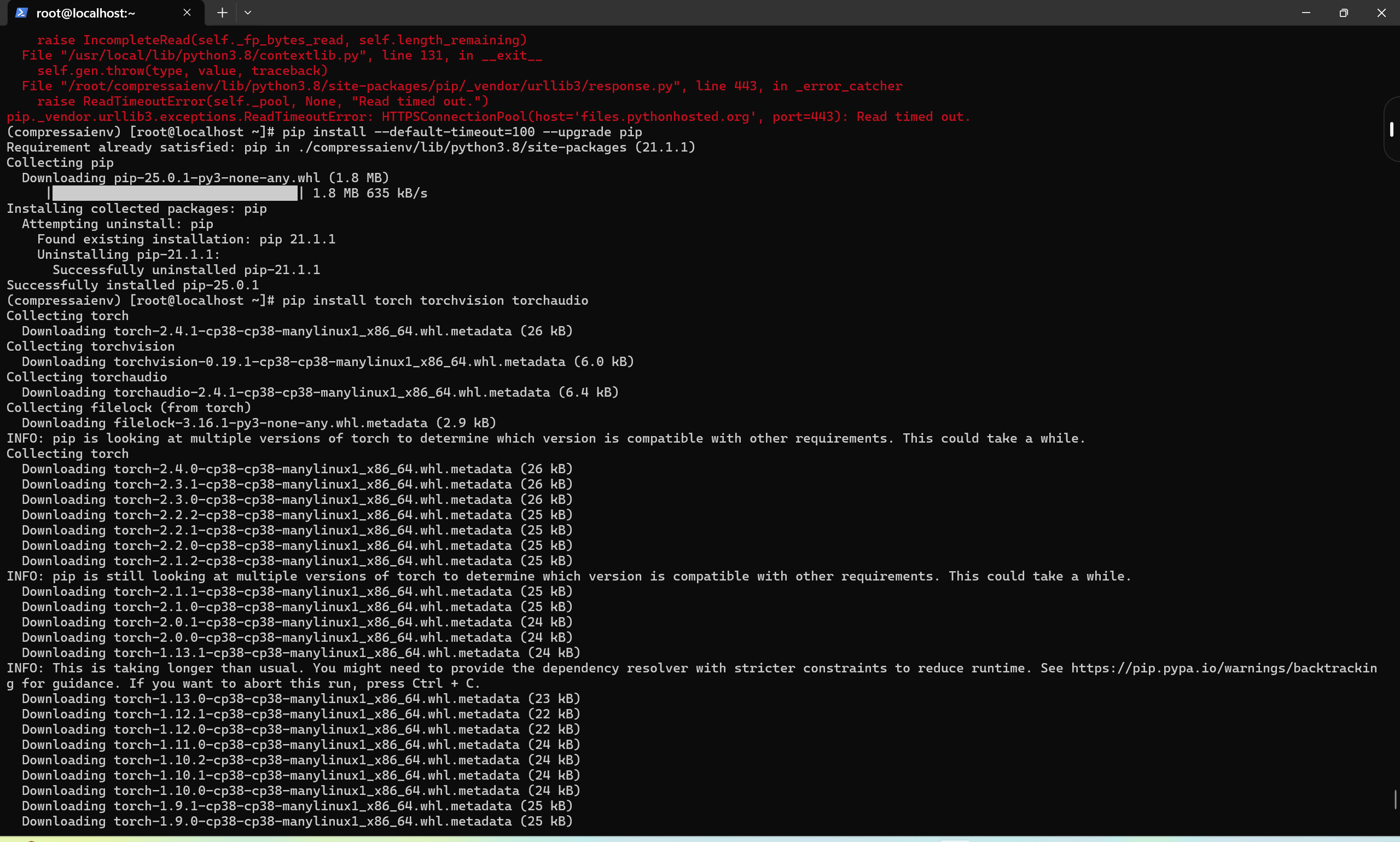
Task: Select the root@localhost:~ tab title
Action: tap(85, 13)
